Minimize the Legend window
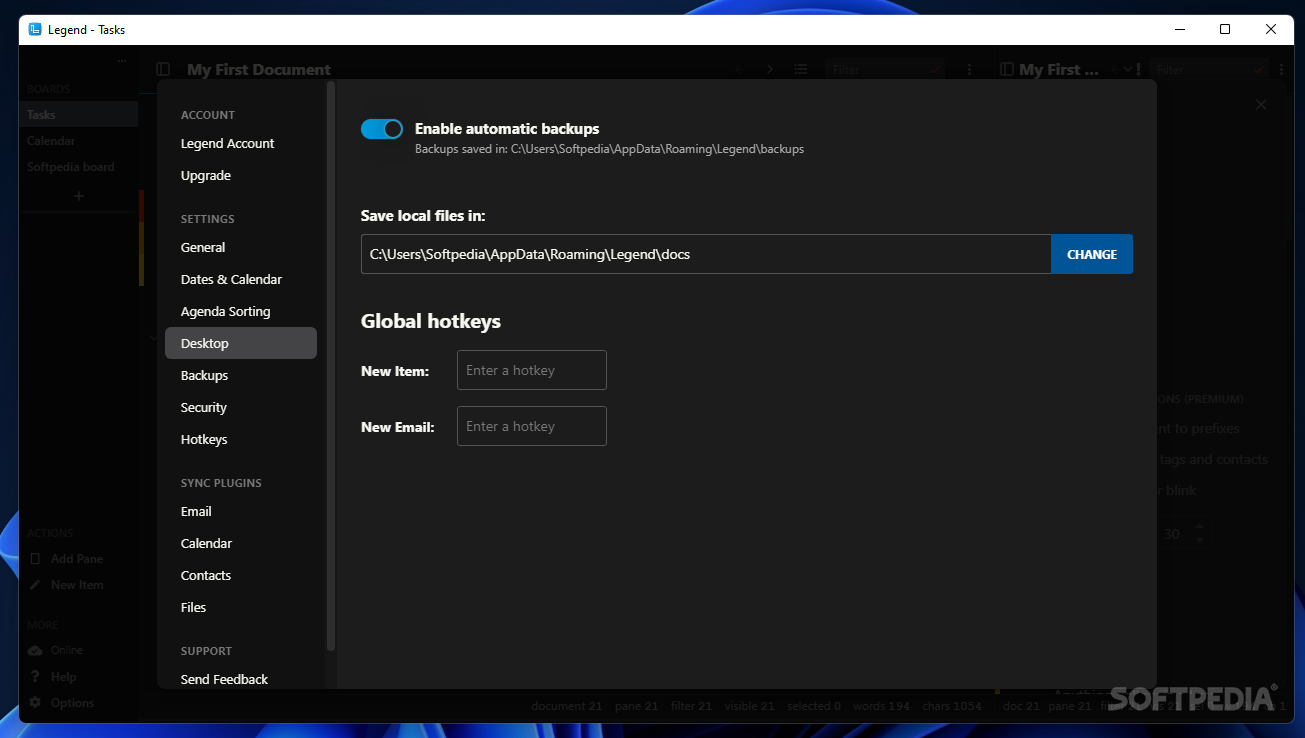Image resolution: width=1305 pixels, height=738 pixels. tap(1179, 29)
